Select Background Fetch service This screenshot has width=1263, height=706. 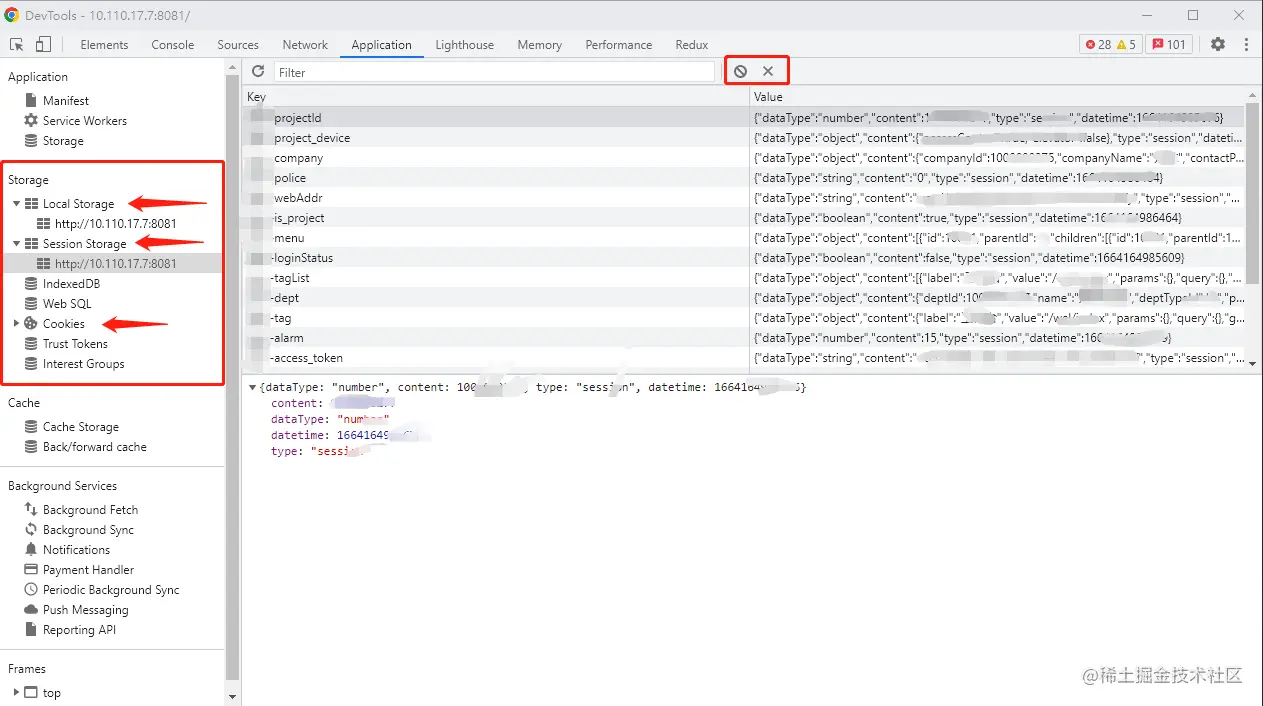[x=90, y=510]
